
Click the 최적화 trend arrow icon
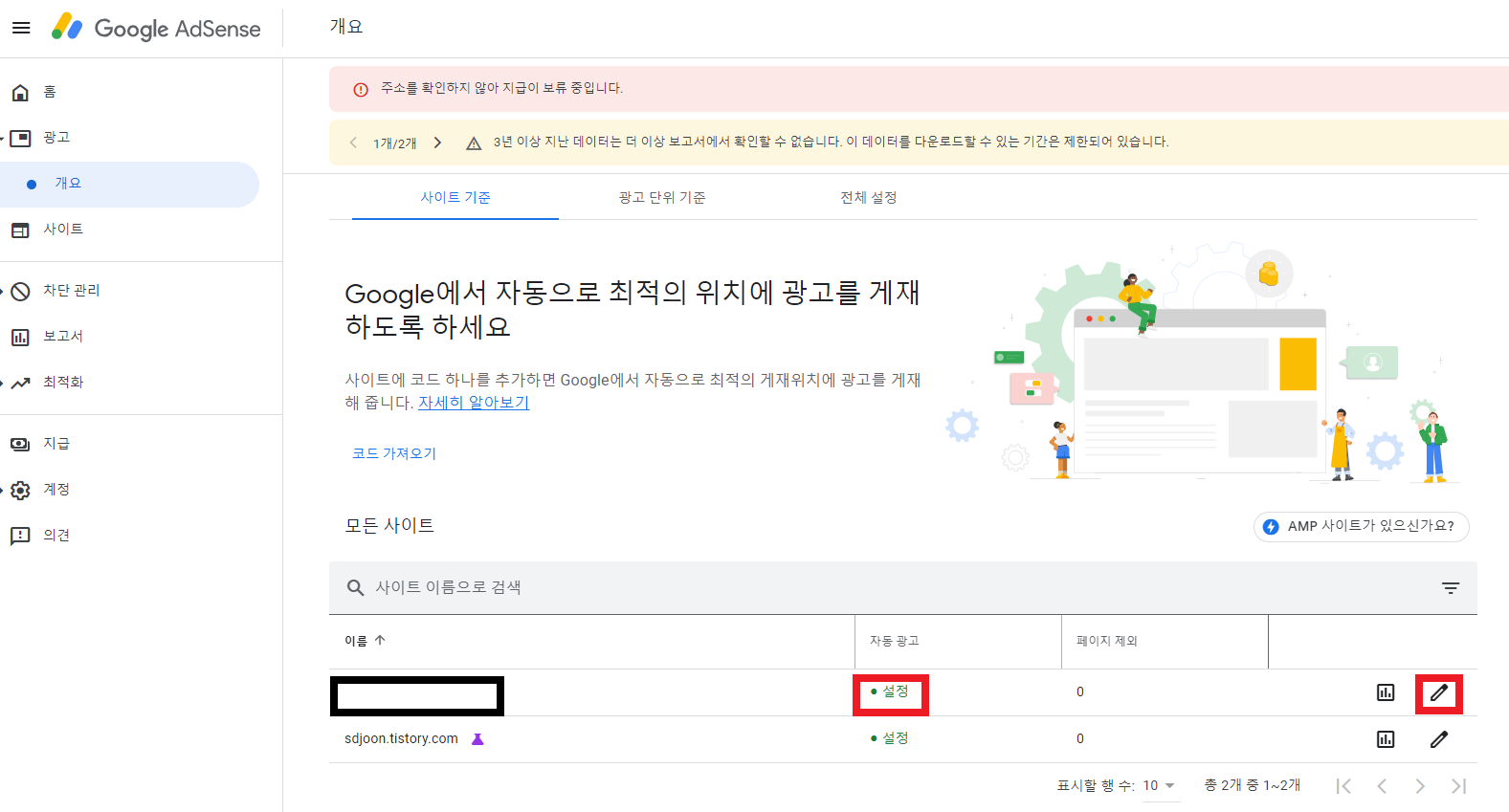click(20, 383)
